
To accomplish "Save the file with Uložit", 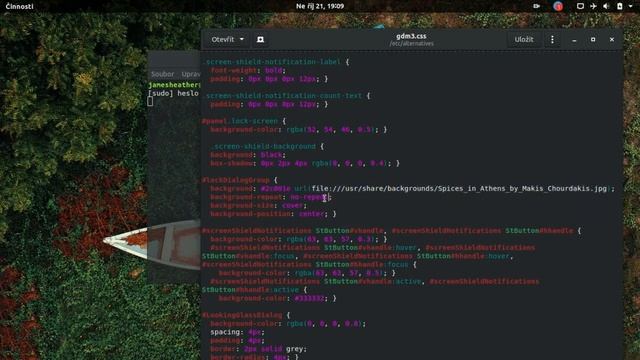I will click(x=524, y=40).
